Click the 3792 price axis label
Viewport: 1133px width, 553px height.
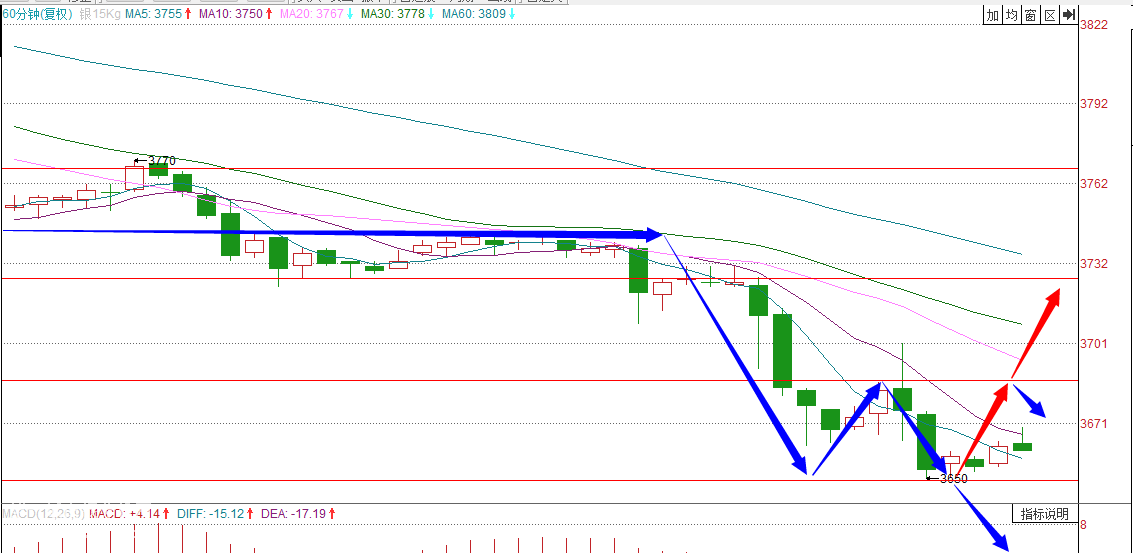tap(1093, 103)
